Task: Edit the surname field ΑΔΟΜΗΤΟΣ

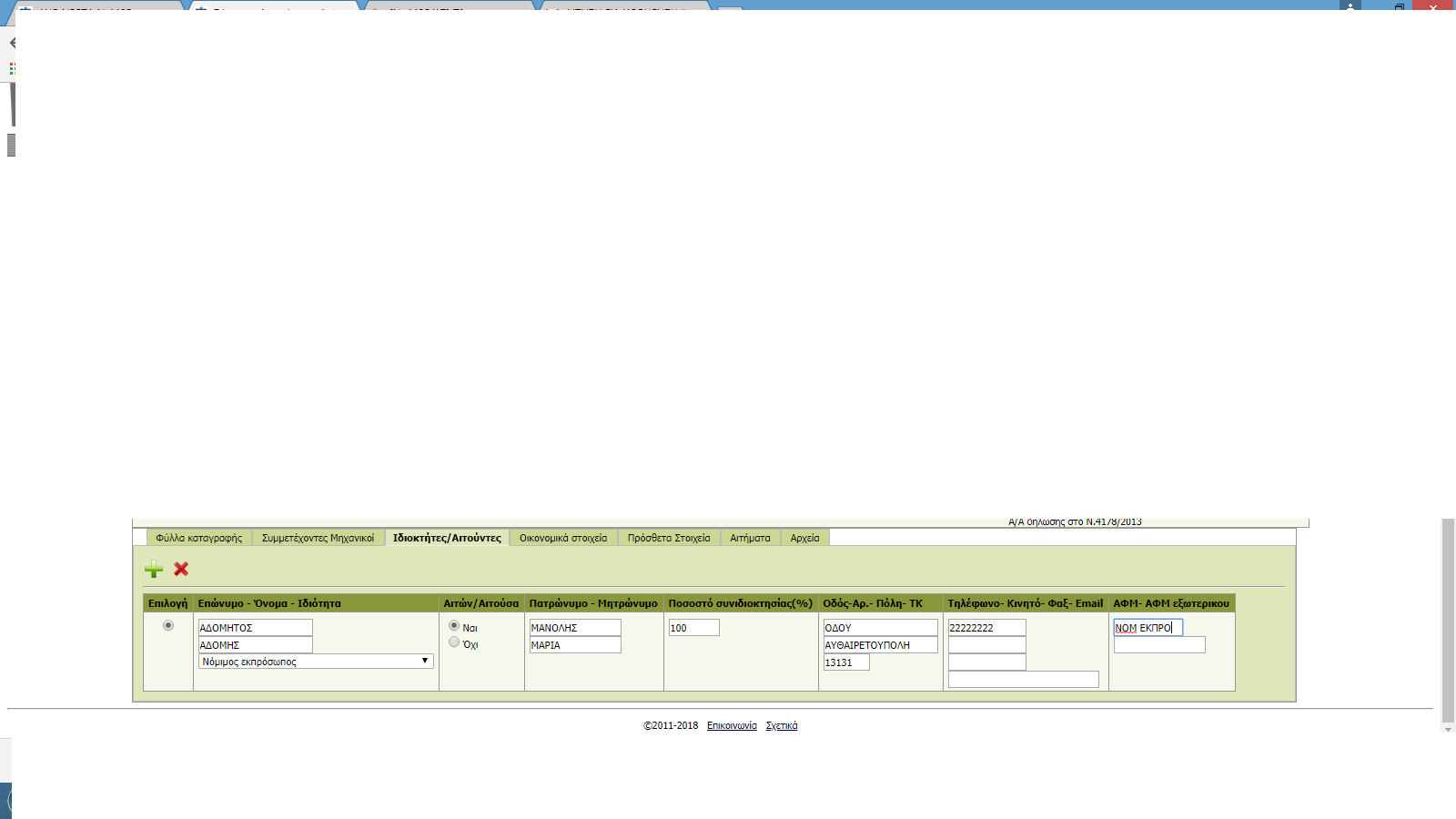Action: (256, 628)
